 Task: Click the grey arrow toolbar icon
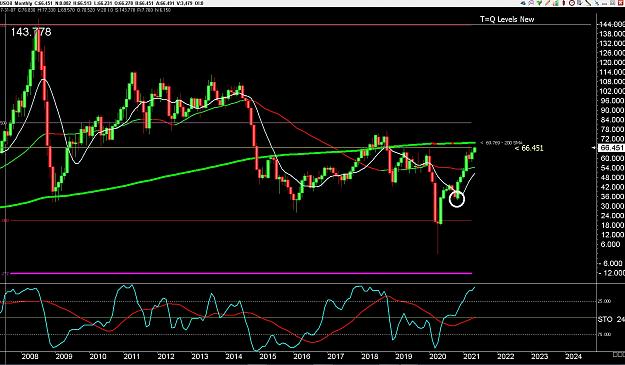tap(580, 3)
